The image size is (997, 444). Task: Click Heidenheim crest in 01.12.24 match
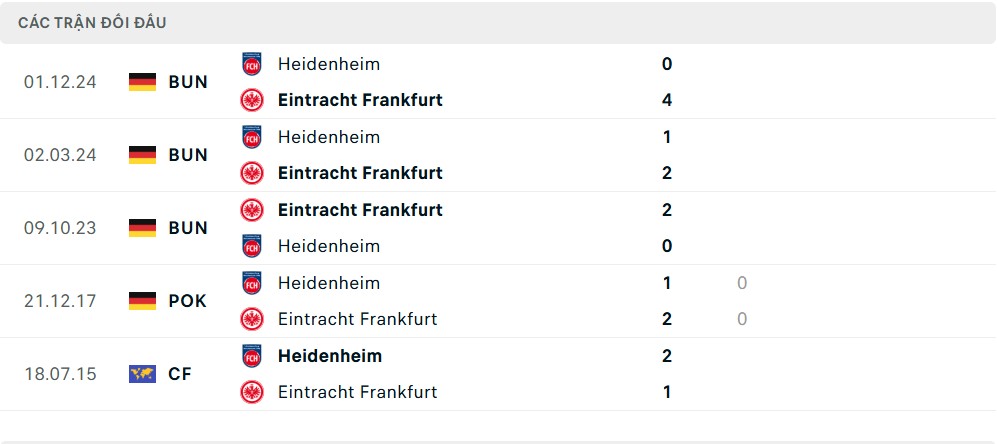click(252, 64)
